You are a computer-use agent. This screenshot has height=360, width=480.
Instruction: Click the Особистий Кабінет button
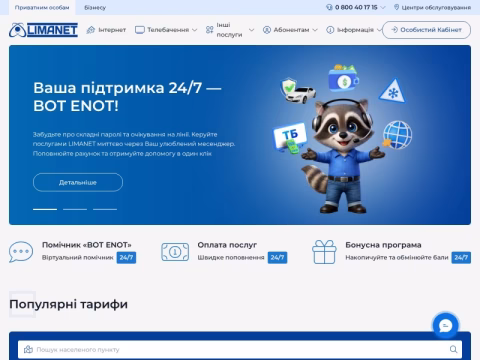click(426, 30)
